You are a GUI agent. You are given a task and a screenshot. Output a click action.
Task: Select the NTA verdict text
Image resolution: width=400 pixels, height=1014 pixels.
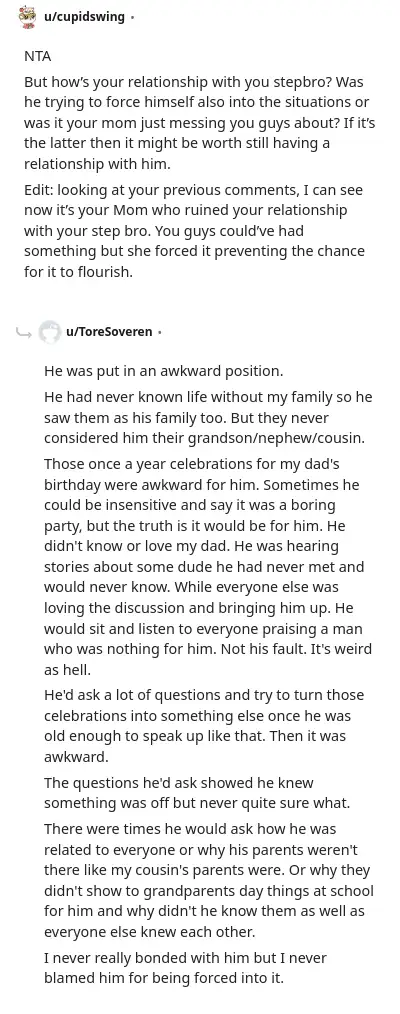point(37,56)
